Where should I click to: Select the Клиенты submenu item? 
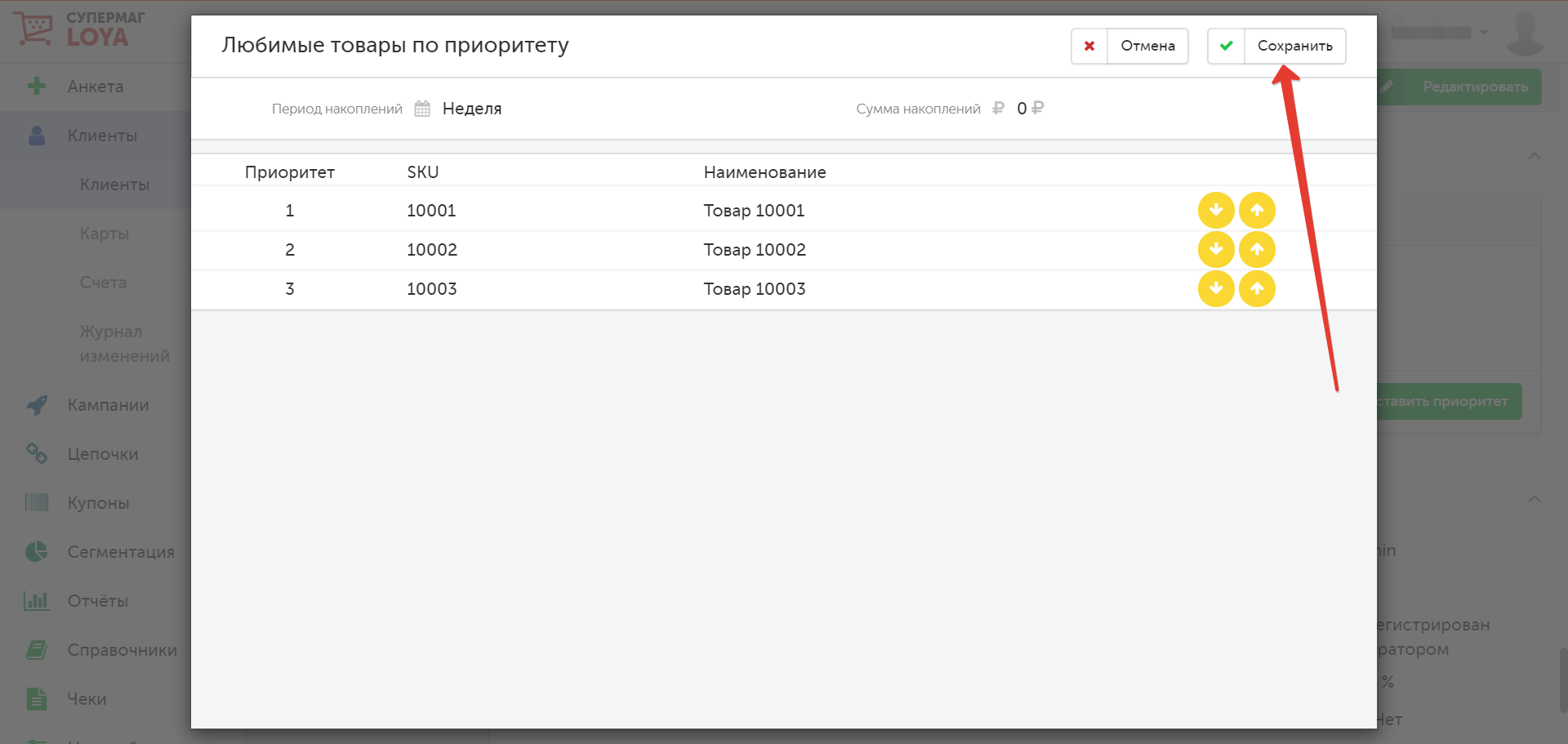click(114, 185)
